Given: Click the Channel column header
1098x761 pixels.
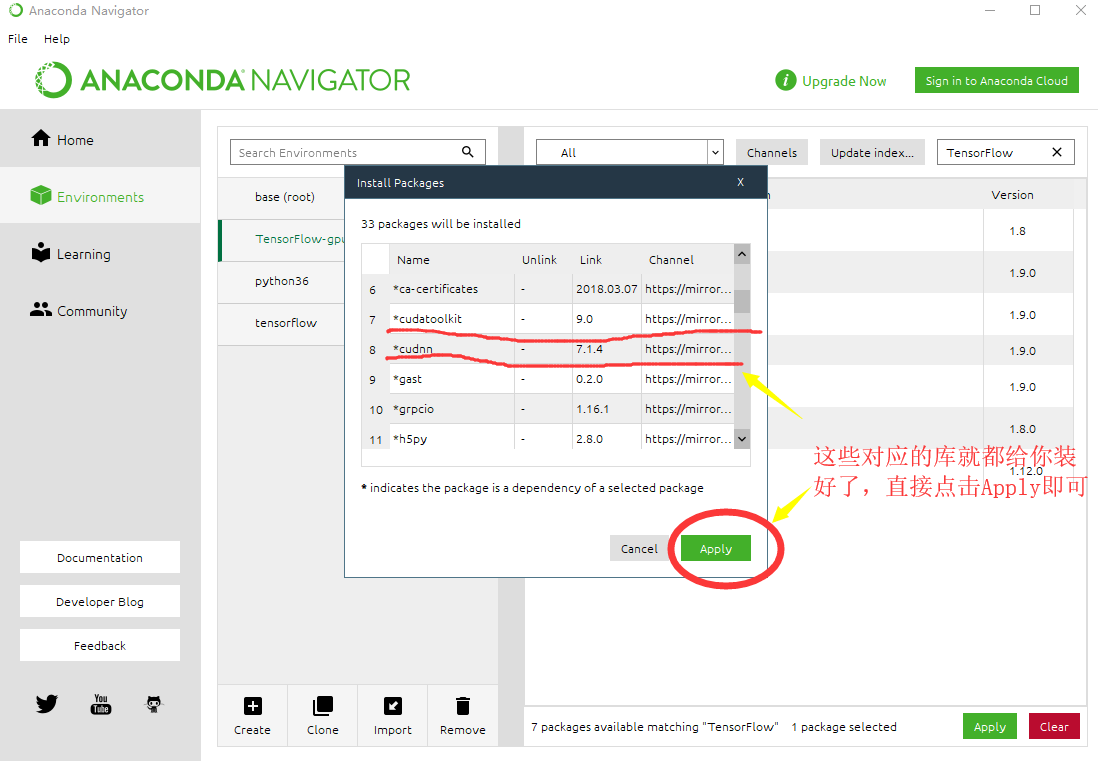Looking at the screenshot, I should click(x=671, y=260).
